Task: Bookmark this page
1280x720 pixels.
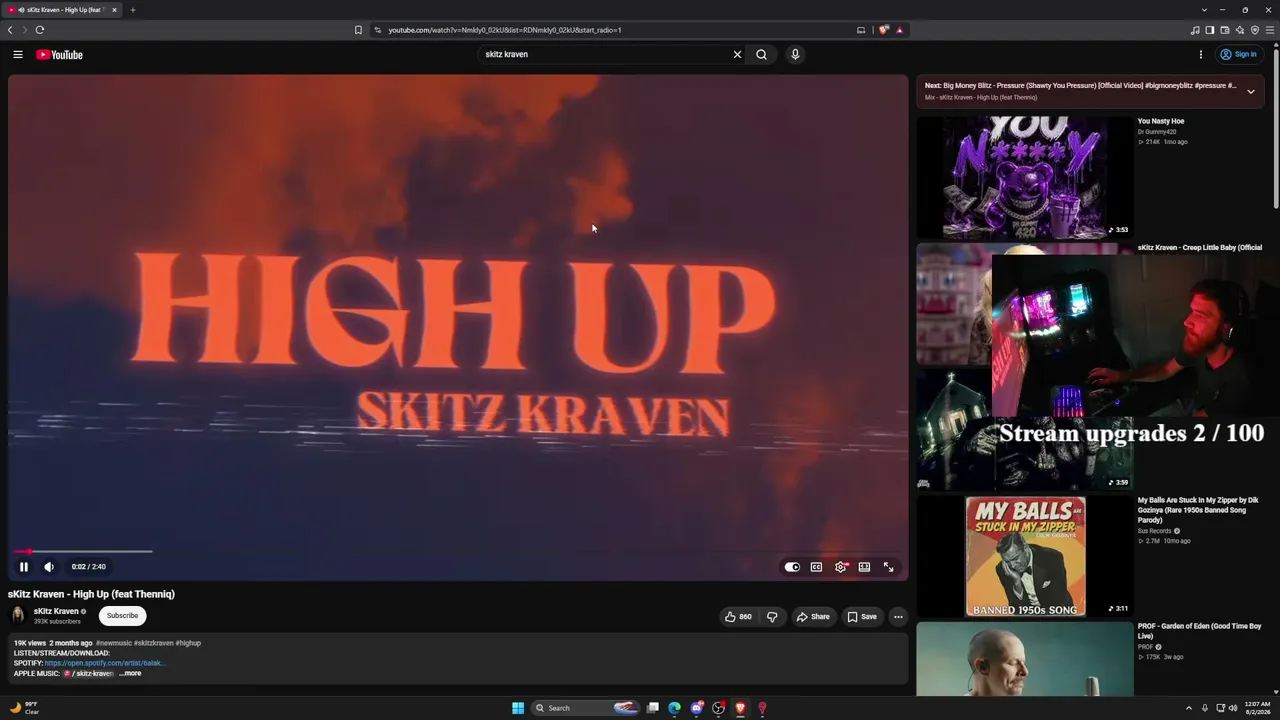Action: 358,30
